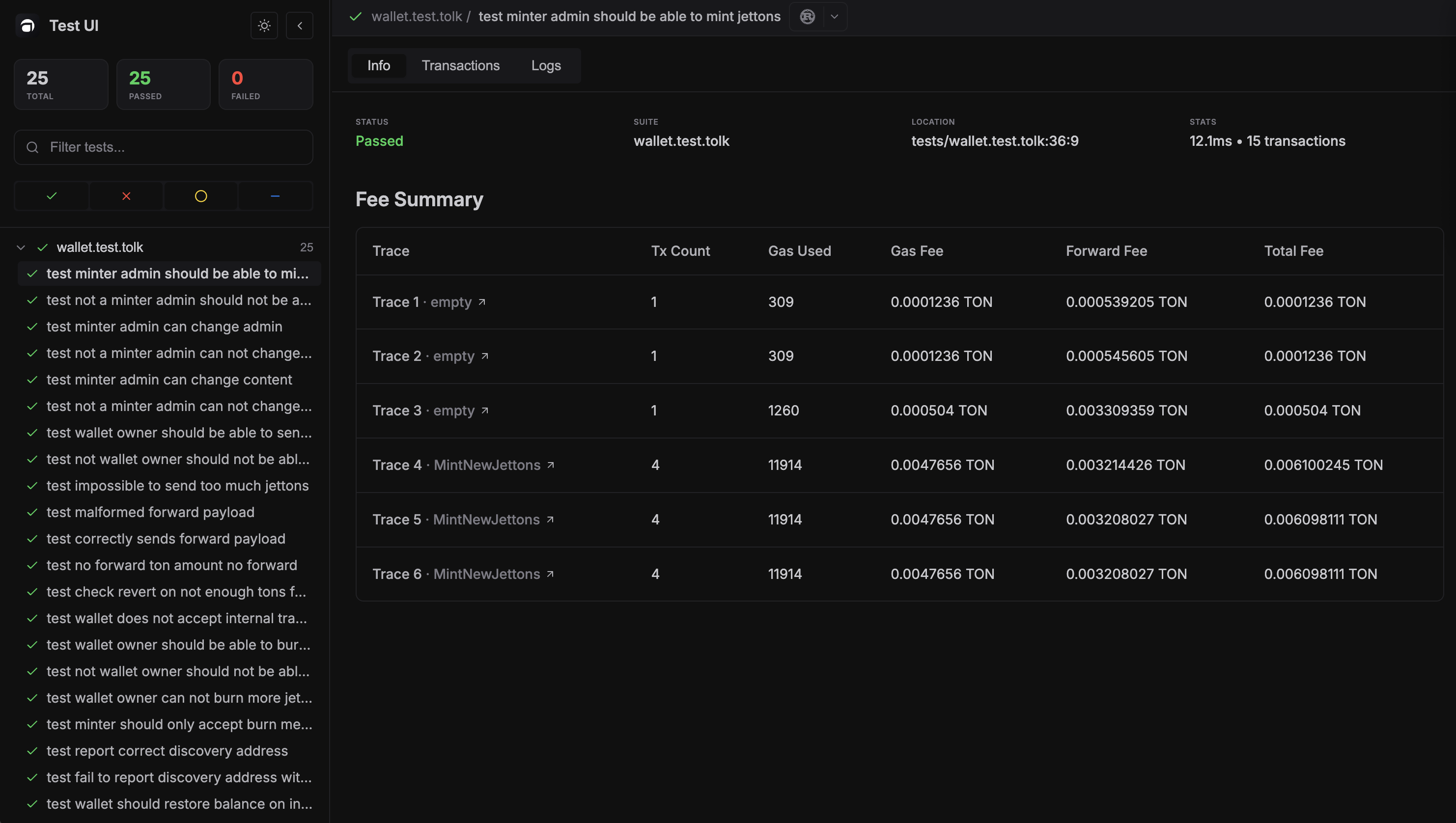
Task: Collapse the sidebar using the chevron icon
Action: pyautogui.click(x=300, y=26)
